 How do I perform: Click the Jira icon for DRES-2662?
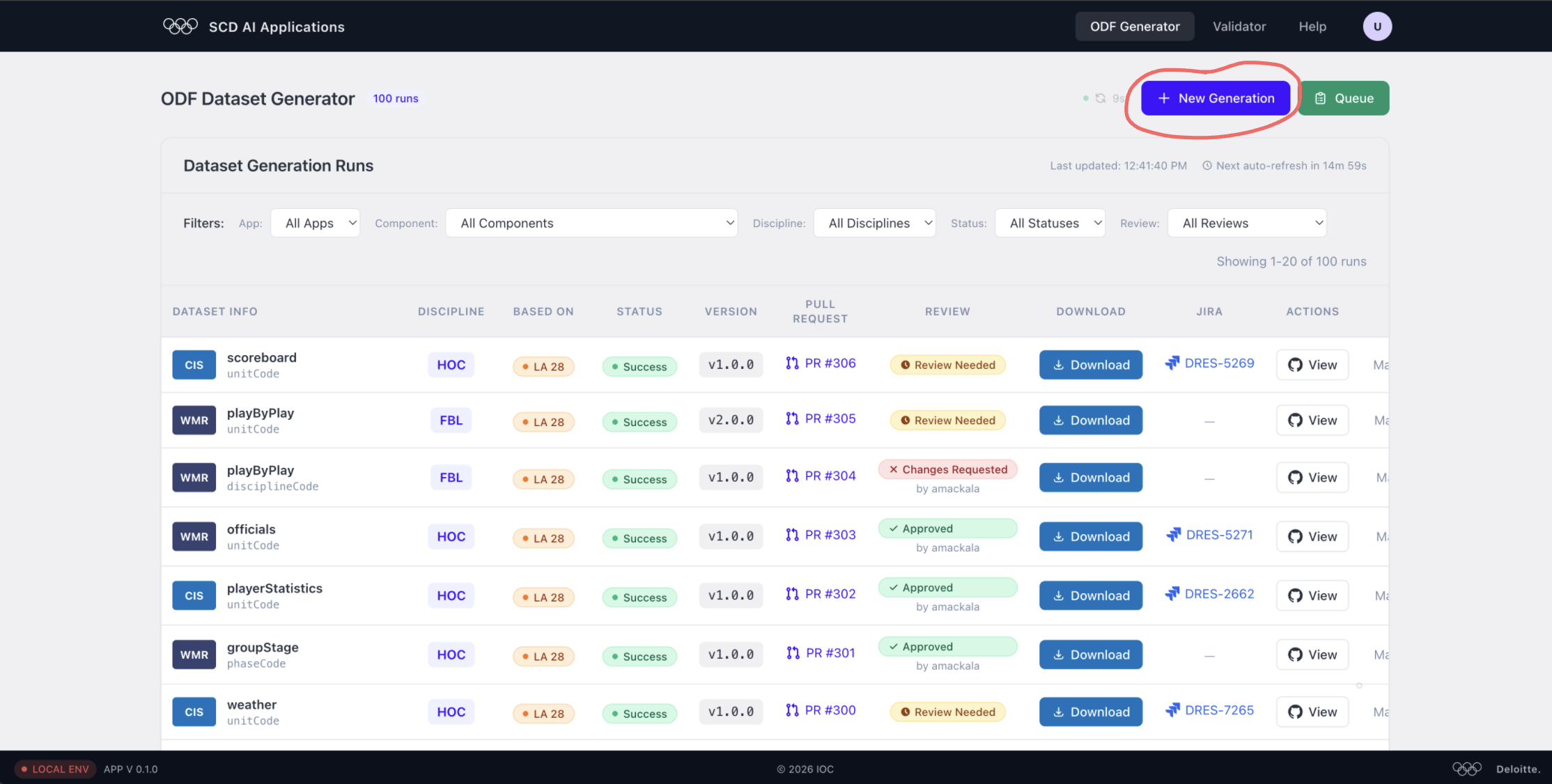(x=1172, y=594)
